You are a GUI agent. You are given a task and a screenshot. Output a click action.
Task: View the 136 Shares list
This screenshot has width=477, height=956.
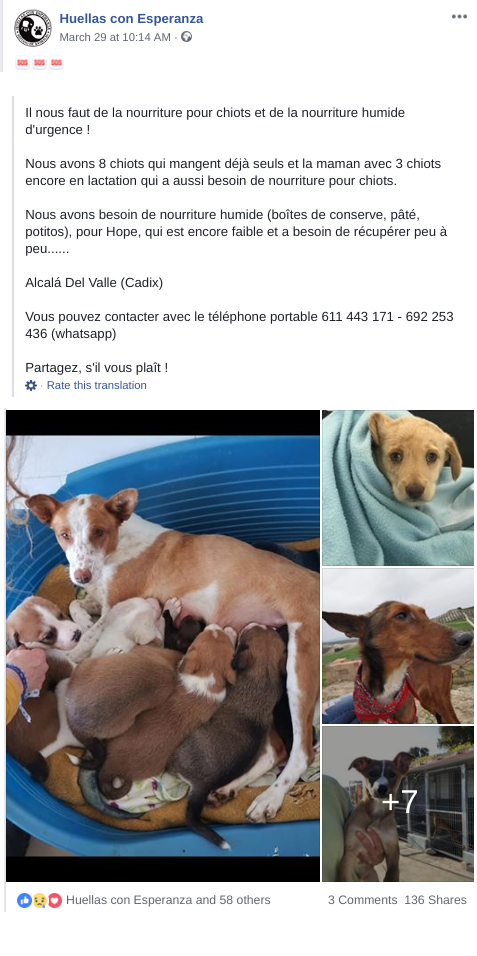[436, 900]
